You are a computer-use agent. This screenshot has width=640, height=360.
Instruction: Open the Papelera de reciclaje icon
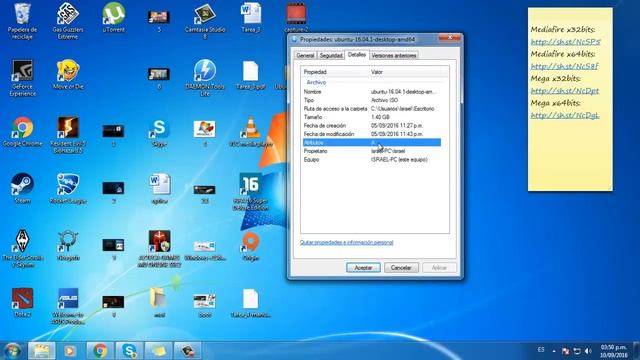22,20
